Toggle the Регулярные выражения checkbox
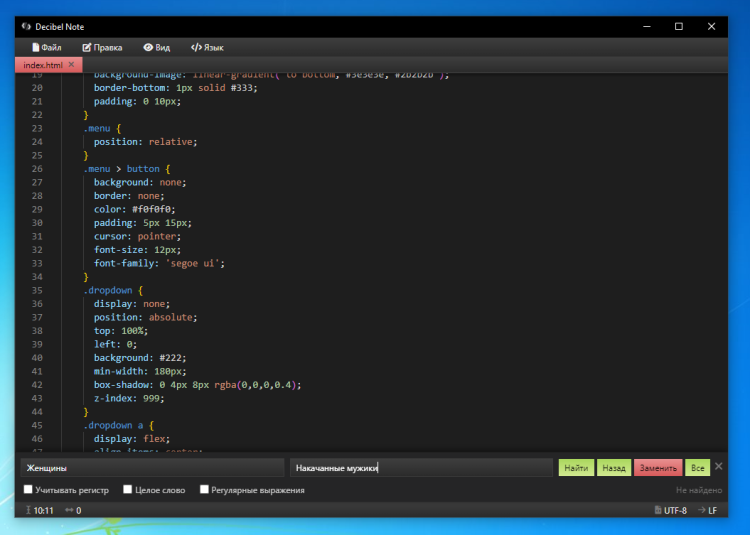Image resolution: width=750 pixels, height=535 pixels. (x=205, y=490)
